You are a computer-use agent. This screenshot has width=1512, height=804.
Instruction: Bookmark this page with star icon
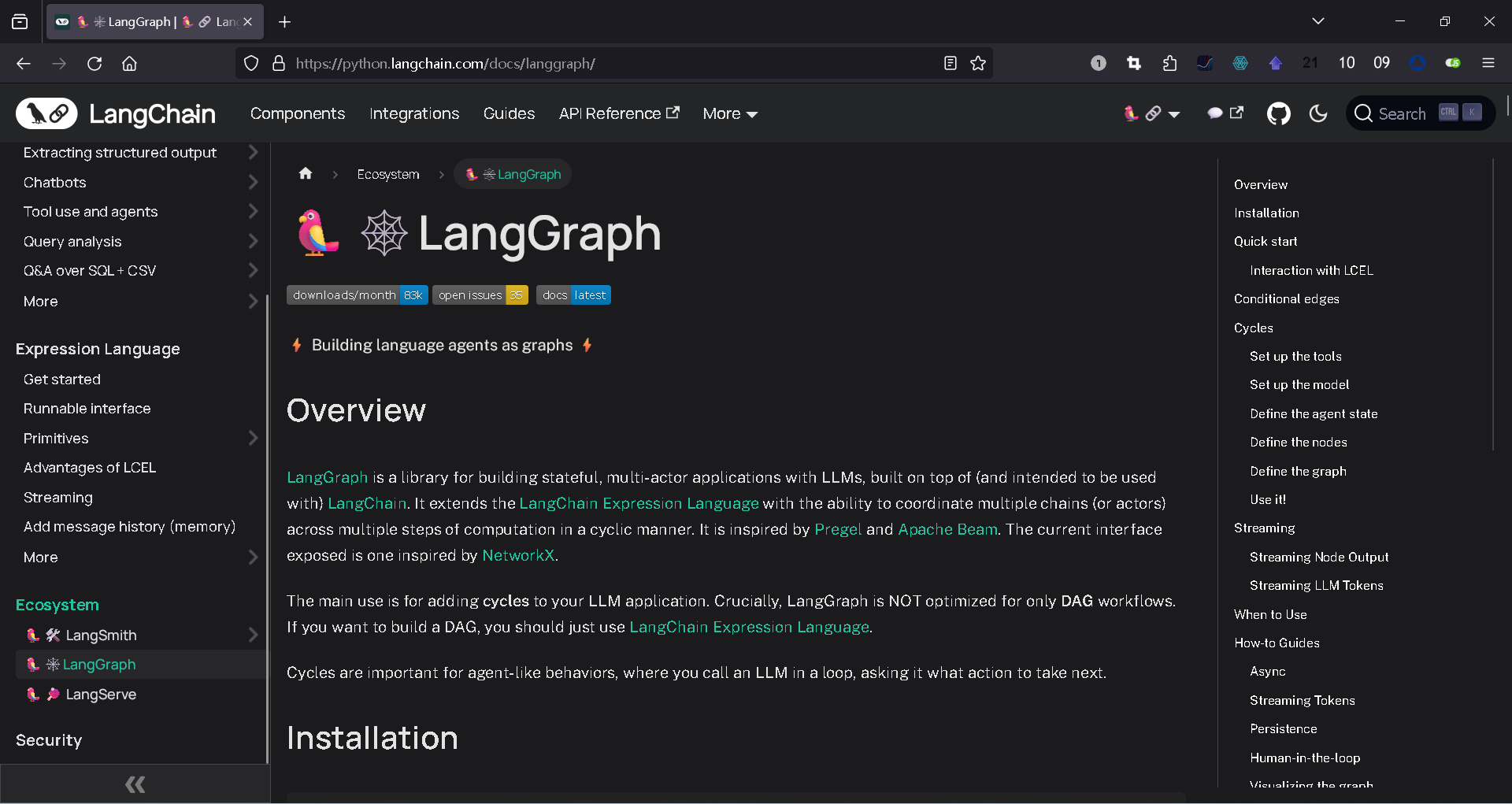978,63
